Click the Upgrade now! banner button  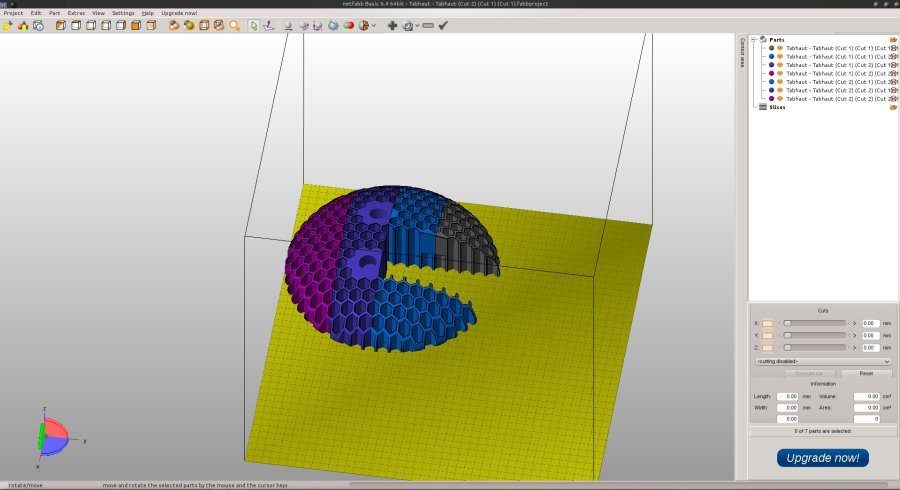(x=822, y=457)
